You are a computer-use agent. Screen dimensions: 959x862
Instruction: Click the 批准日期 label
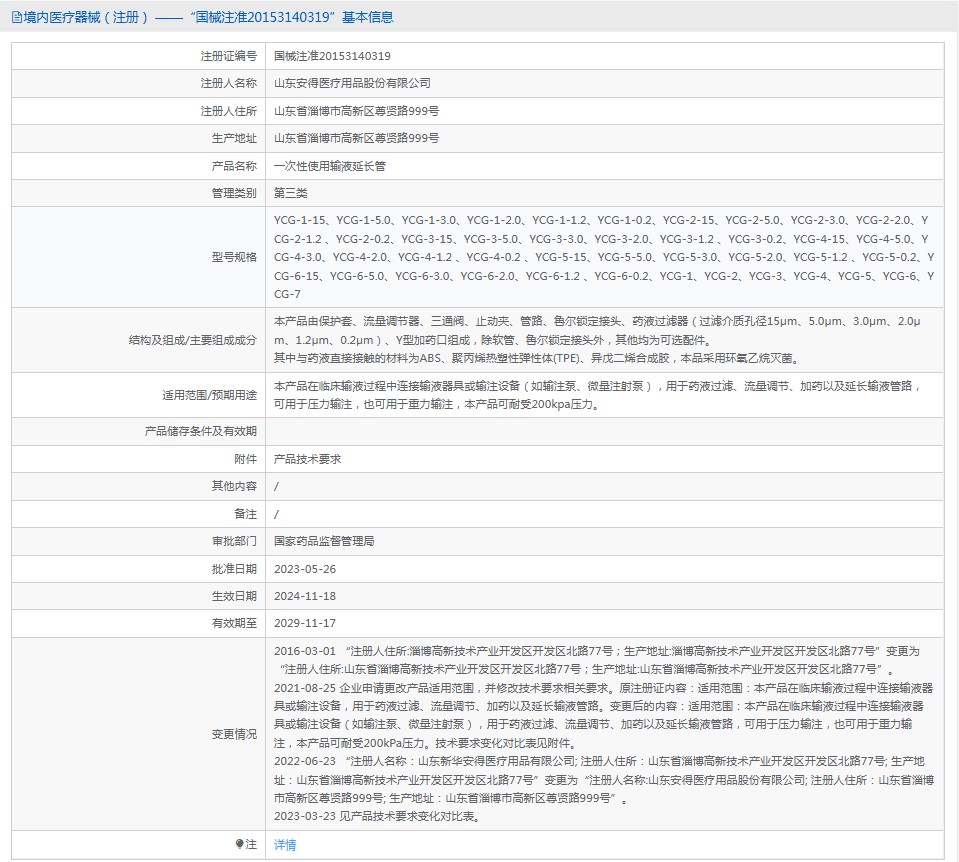click(234, 569)
